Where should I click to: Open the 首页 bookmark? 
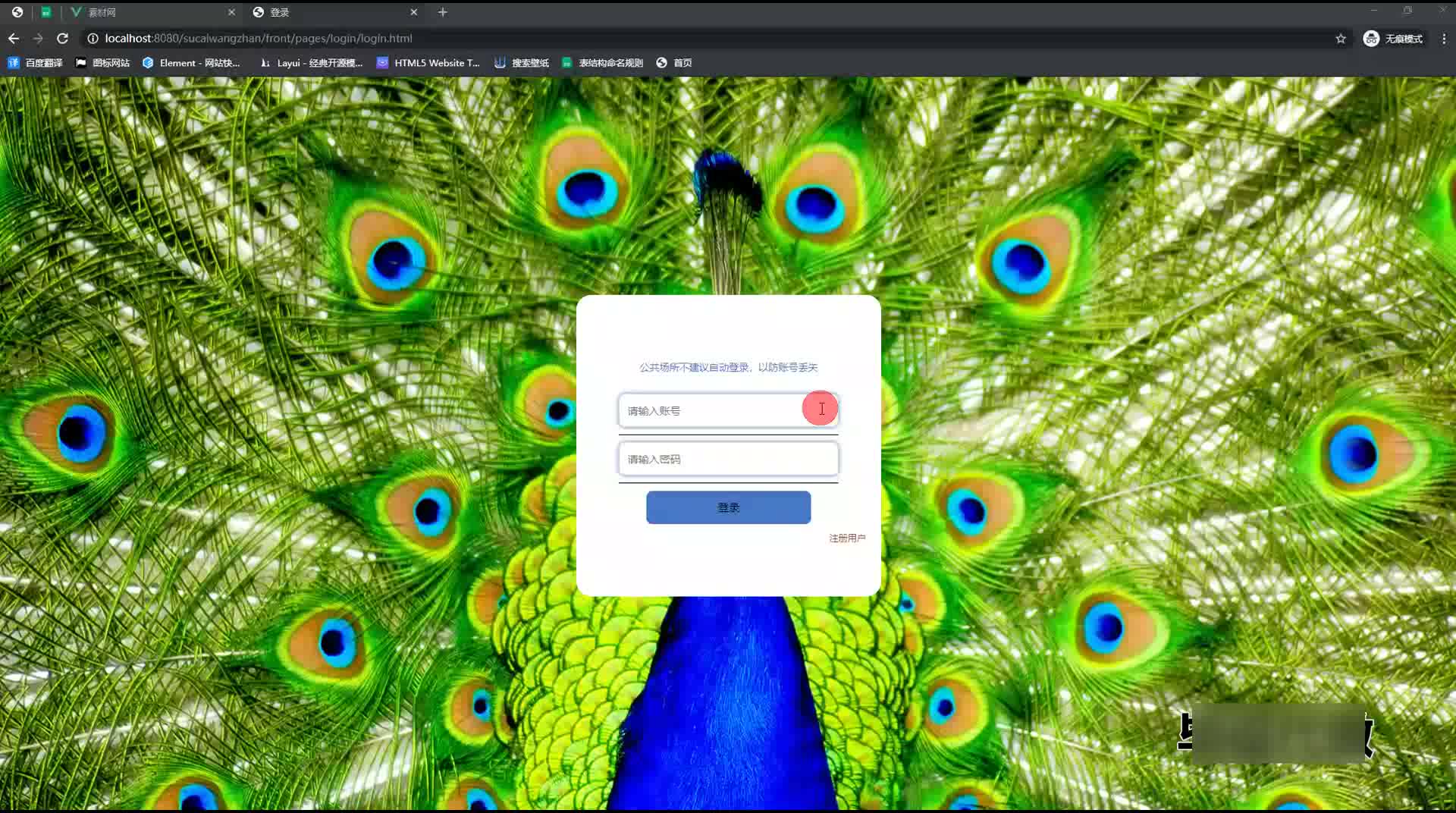point(674,63)
